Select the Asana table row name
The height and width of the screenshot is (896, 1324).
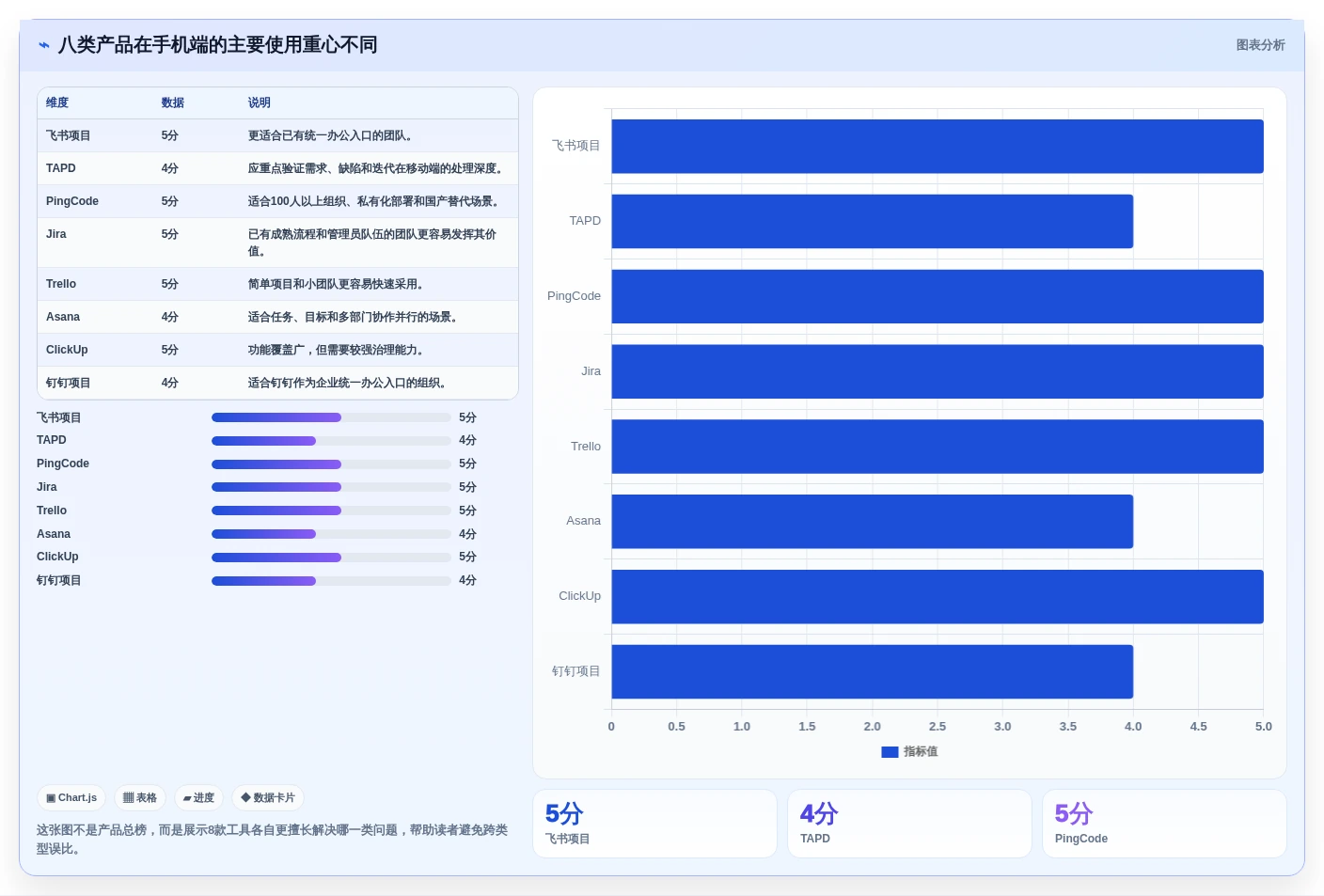tap(63, 317)
